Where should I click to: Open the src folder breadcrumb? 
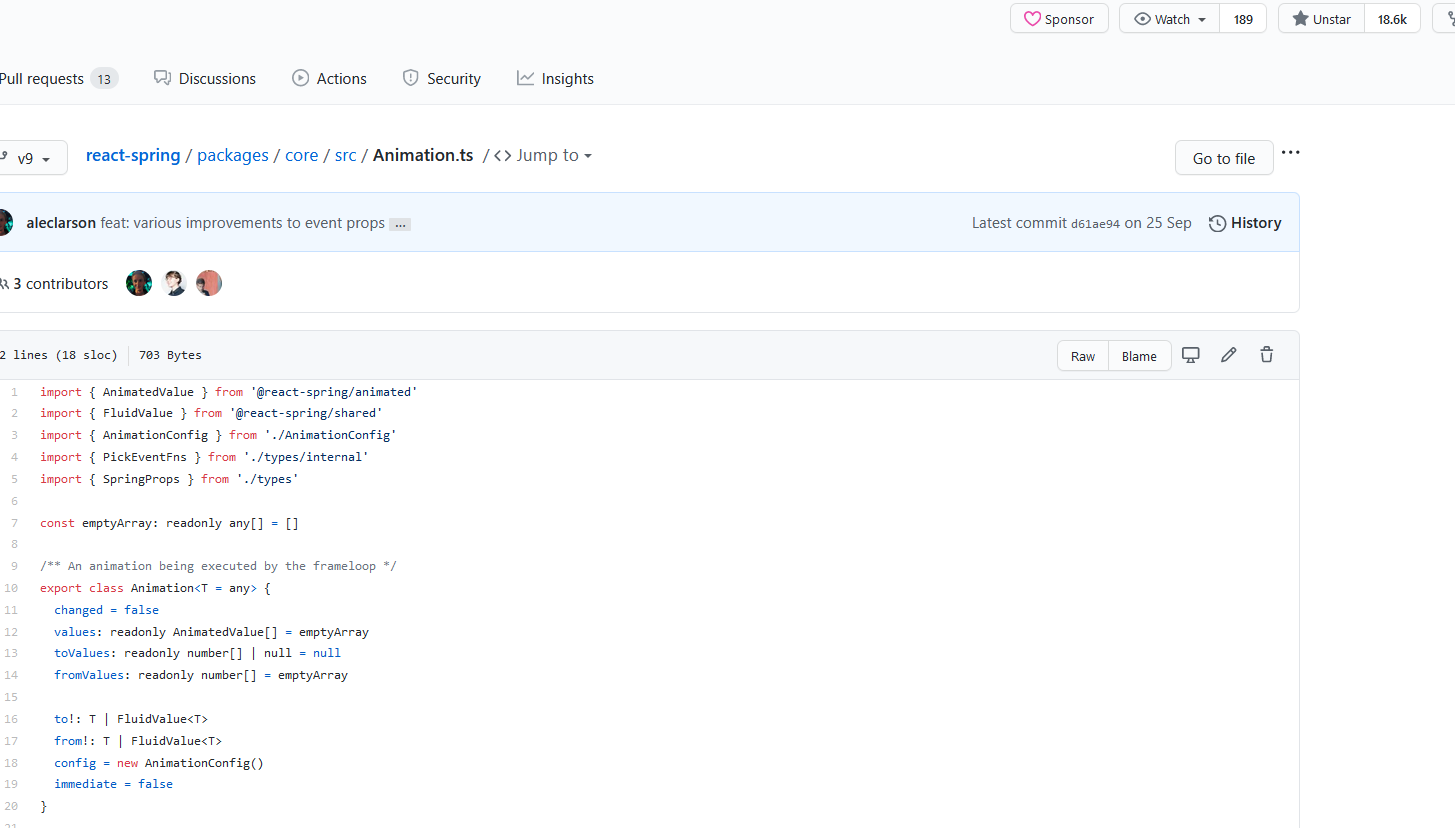345,155
